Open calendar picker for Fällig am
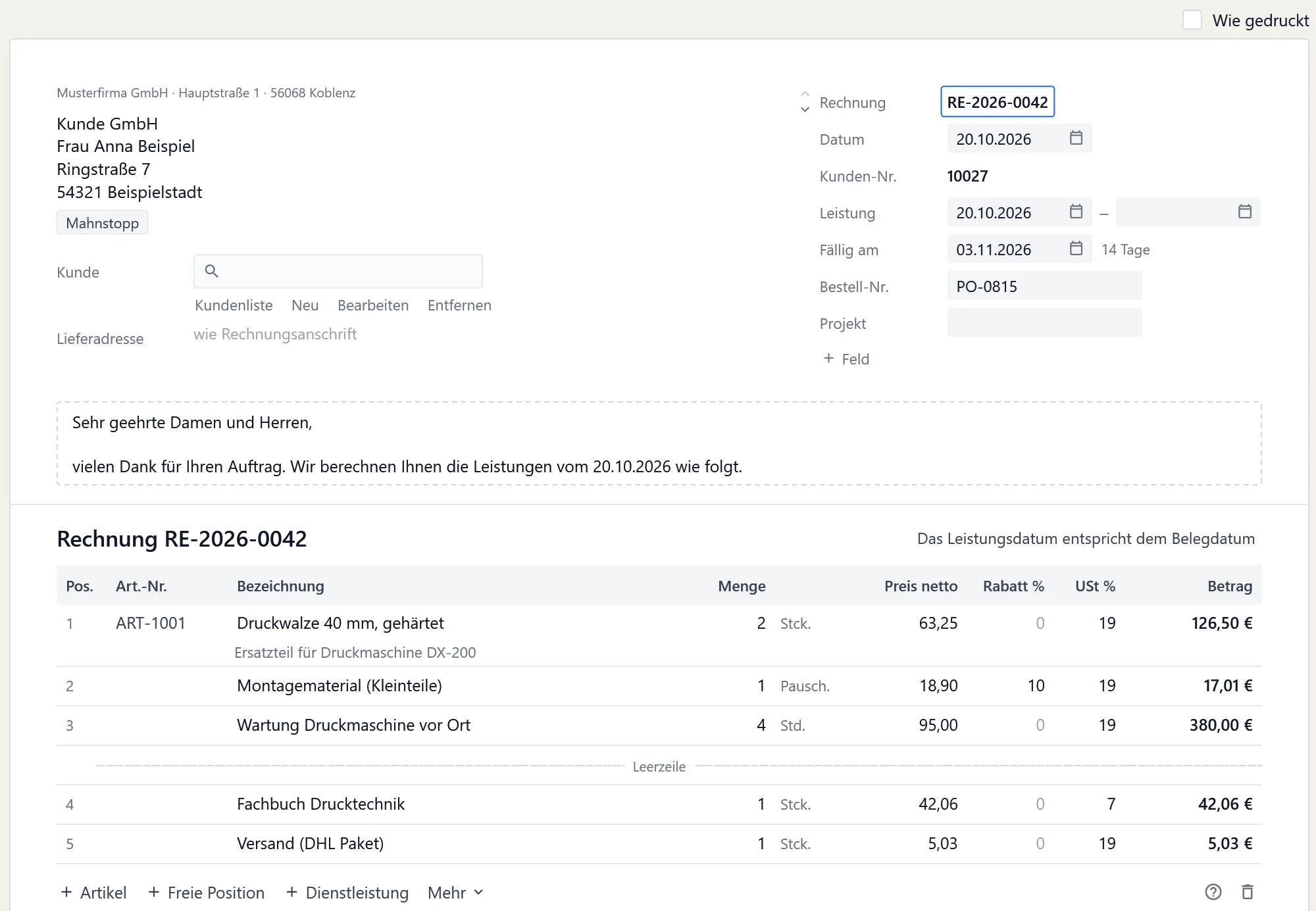Image resolution: width=1316 pixels, height=911 pixels. tap(1076, 249)
